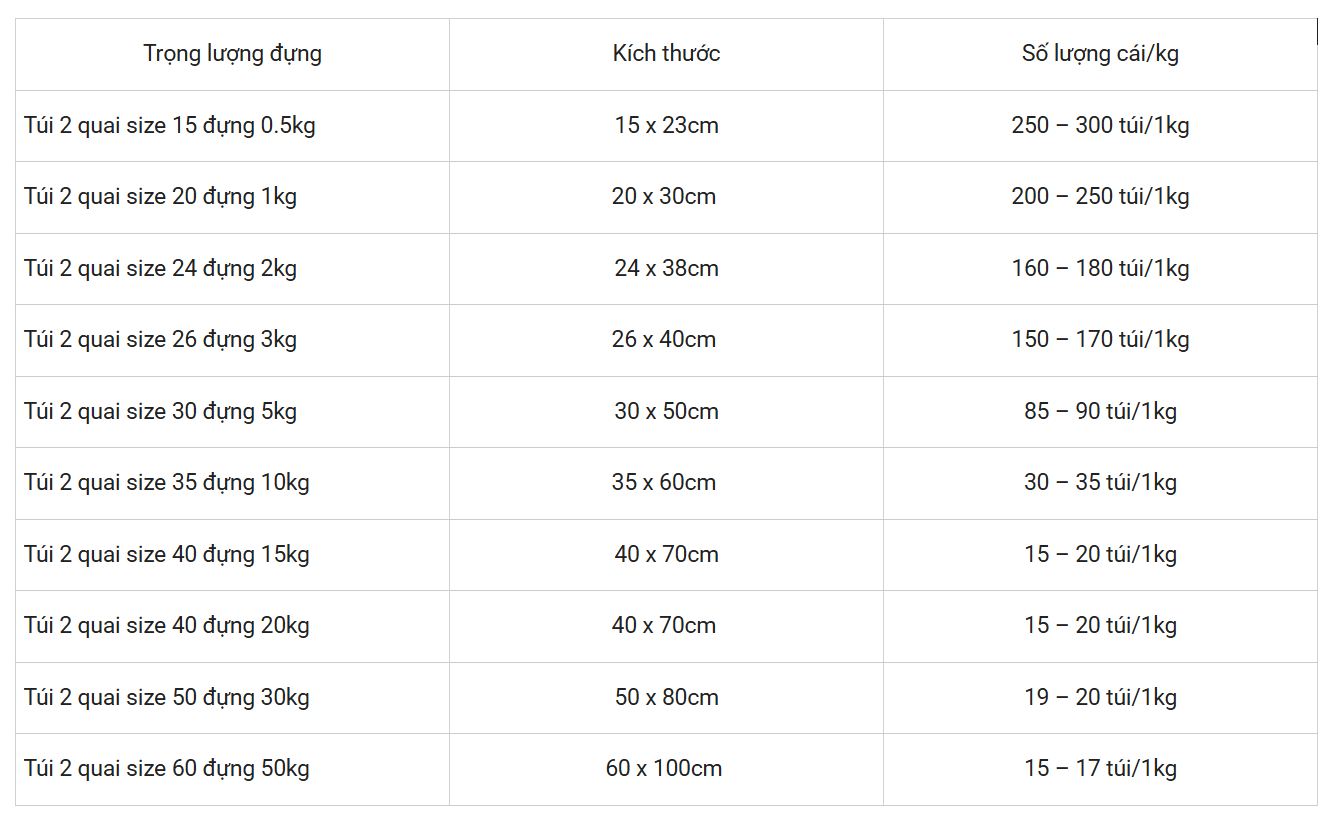
Task: Click the "160 – 180 túi/1kg" quantity cell
Action: [1100, 269]
